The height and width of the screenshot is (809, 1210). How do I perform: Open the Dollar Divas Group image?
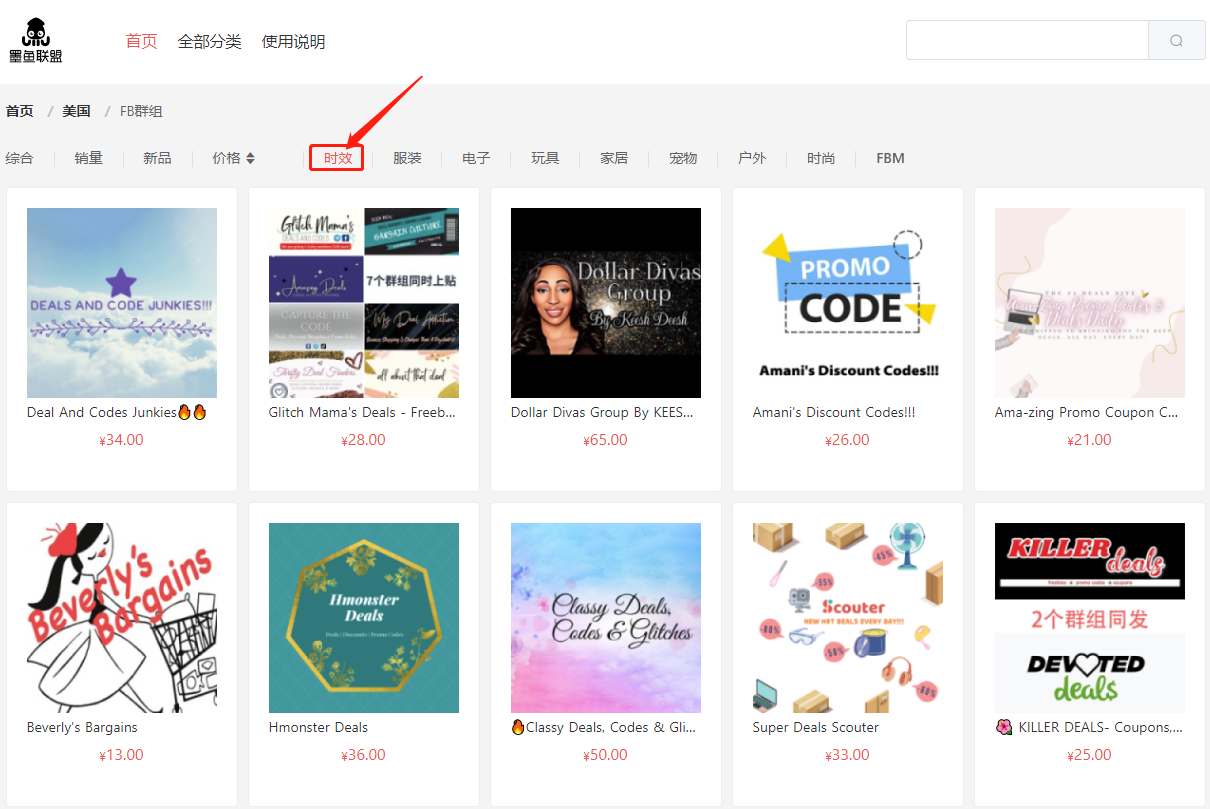[606, 303]
